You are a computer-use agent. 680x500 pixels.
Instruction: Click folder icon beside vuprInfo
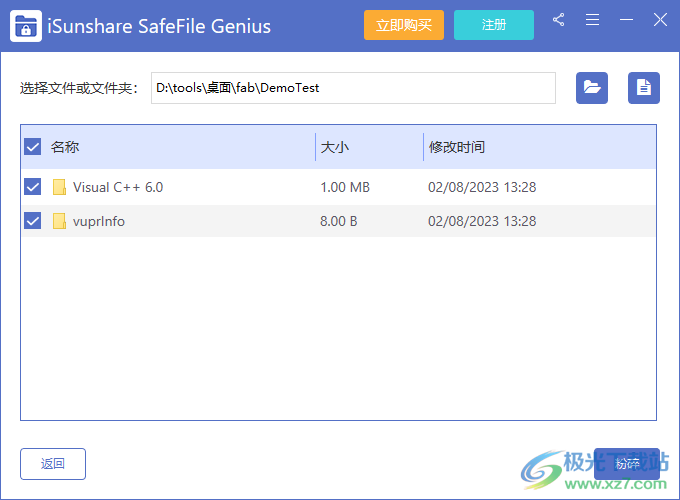coord(59,221)
